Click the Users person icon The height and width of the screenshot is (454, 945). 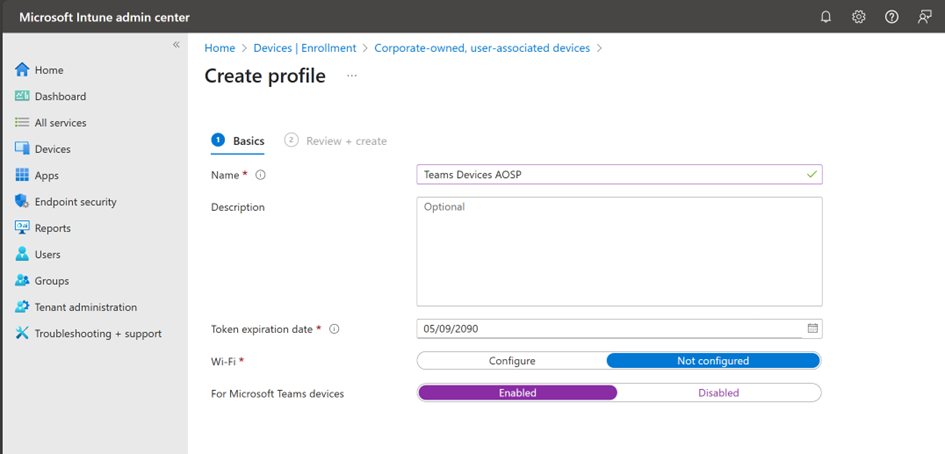click(22, 254)
